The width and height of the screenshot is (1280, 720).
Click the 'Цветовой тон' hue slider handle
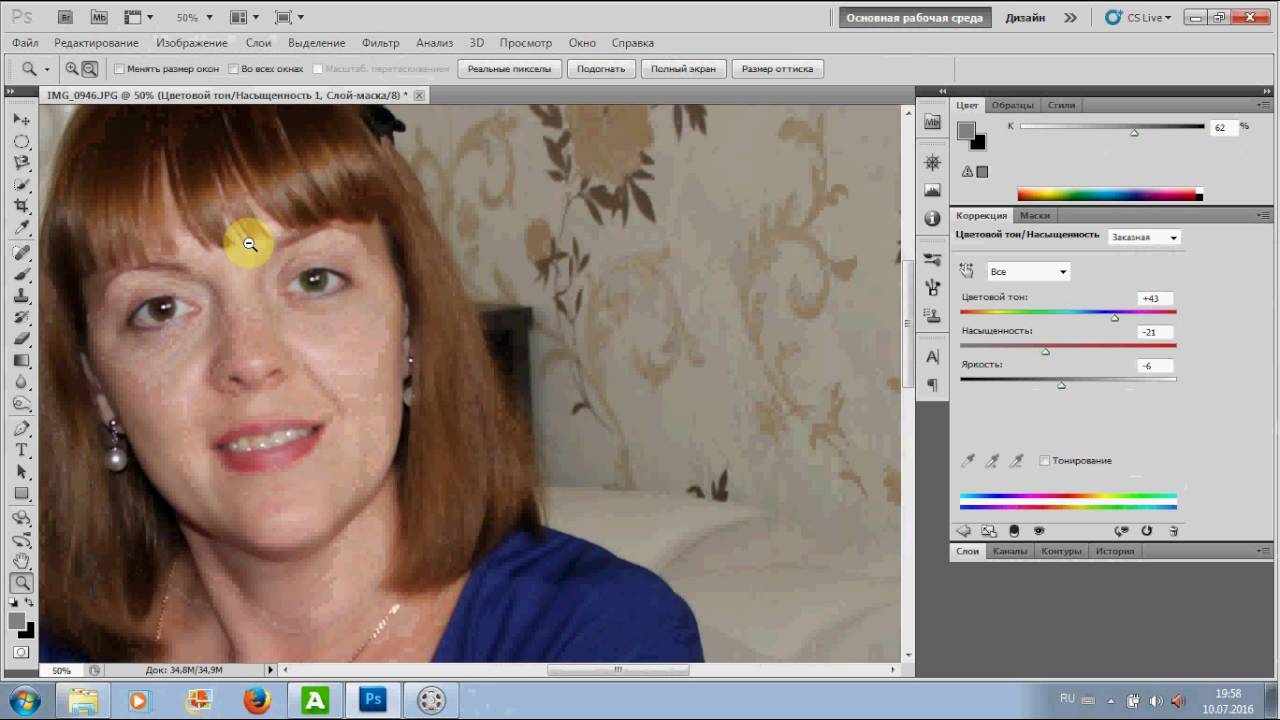(1115, 318)
